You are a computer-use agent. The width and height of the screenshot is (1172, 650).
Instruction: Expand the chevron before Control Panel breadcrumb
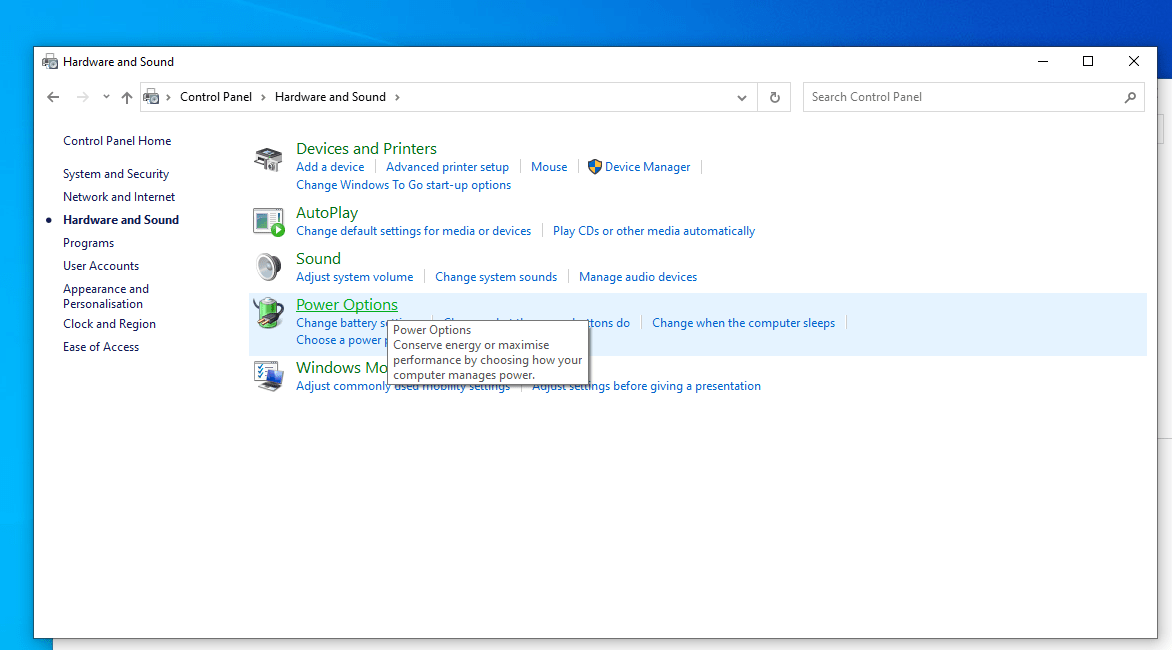(x=168, y=97)
